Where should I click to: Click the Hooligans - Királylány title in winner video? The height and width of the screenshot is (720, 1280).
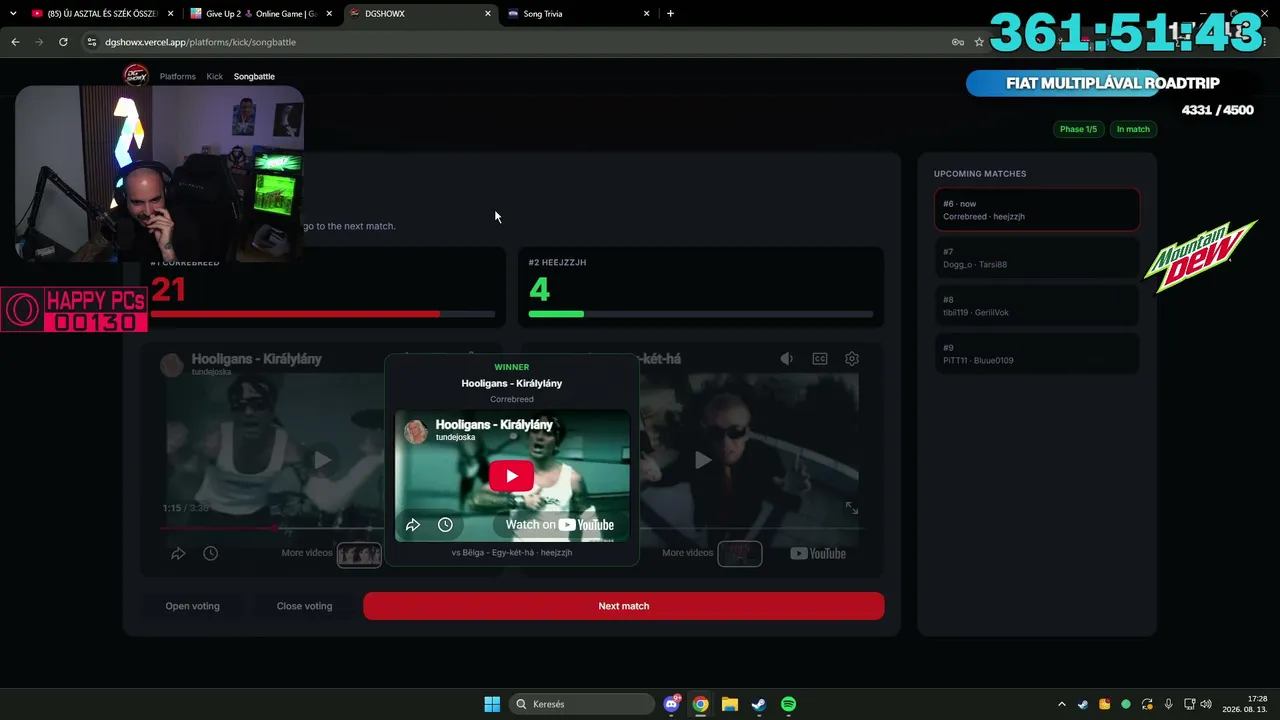pos(494,425)
